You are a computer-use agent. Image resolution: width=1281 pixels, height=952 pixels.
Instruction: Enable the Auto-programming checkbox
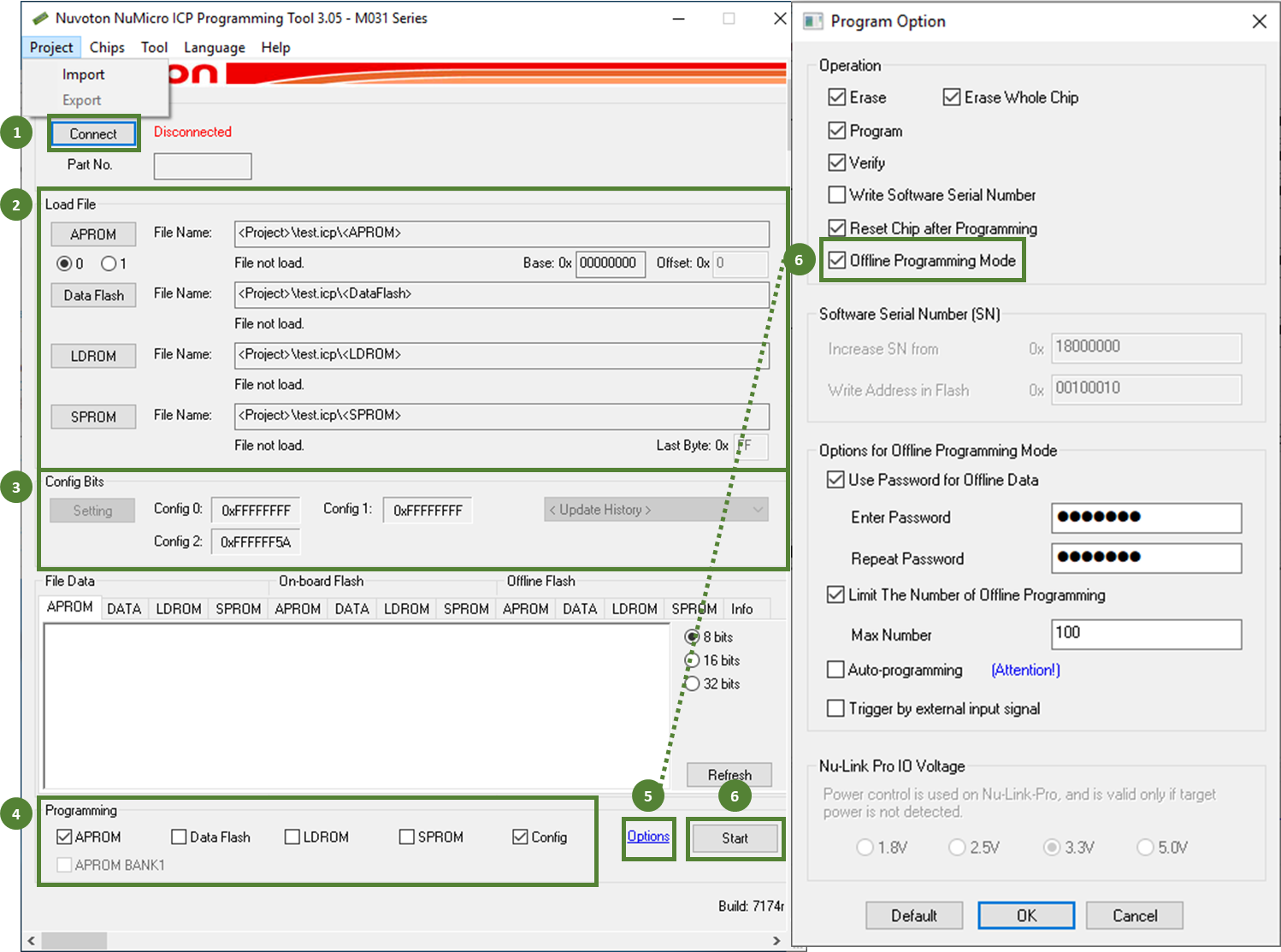click(835, 670)
